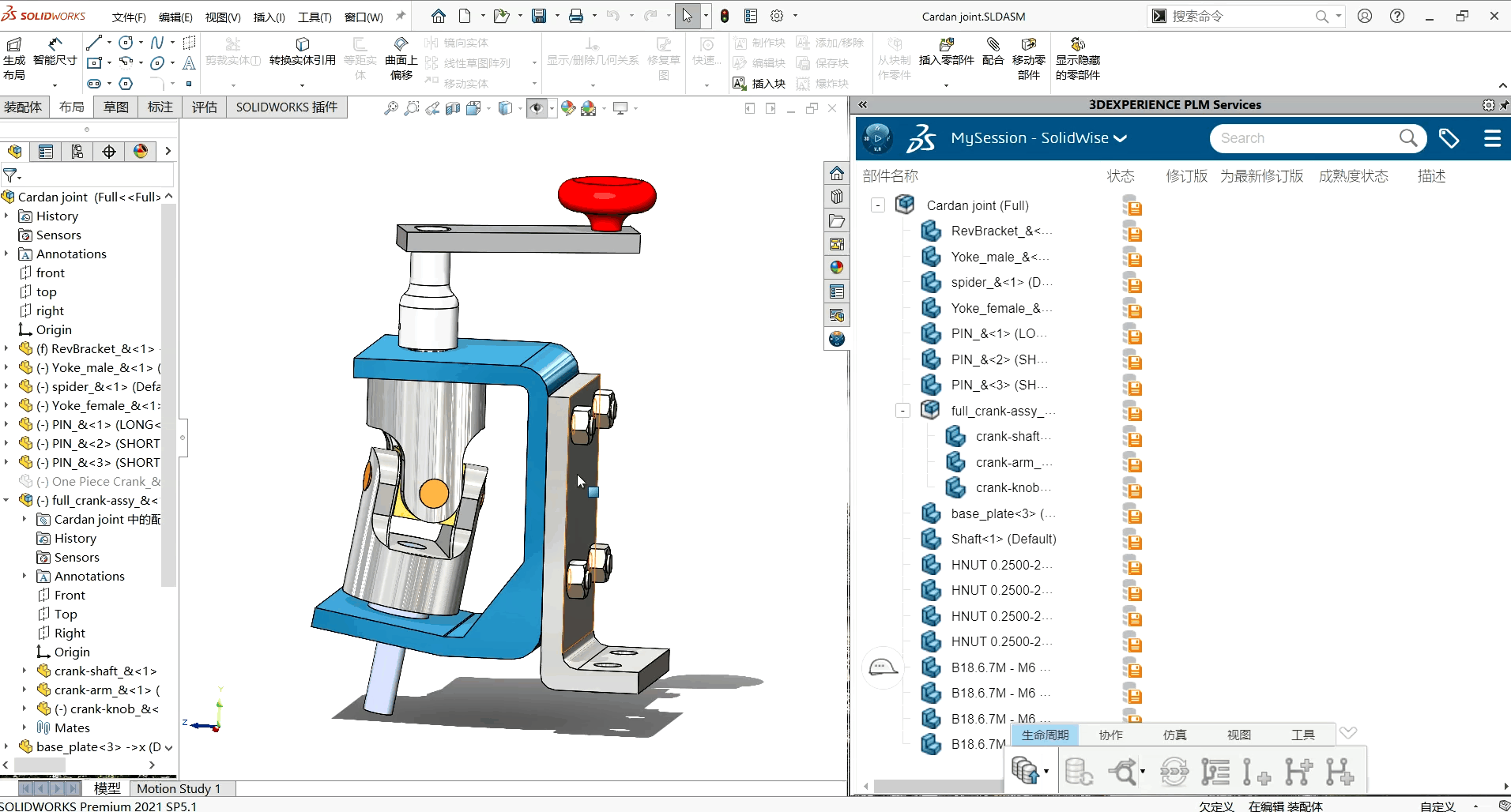1511x812 pixels.
Task: Click Move Component (移动零部件) tool
Action: 1029,58
